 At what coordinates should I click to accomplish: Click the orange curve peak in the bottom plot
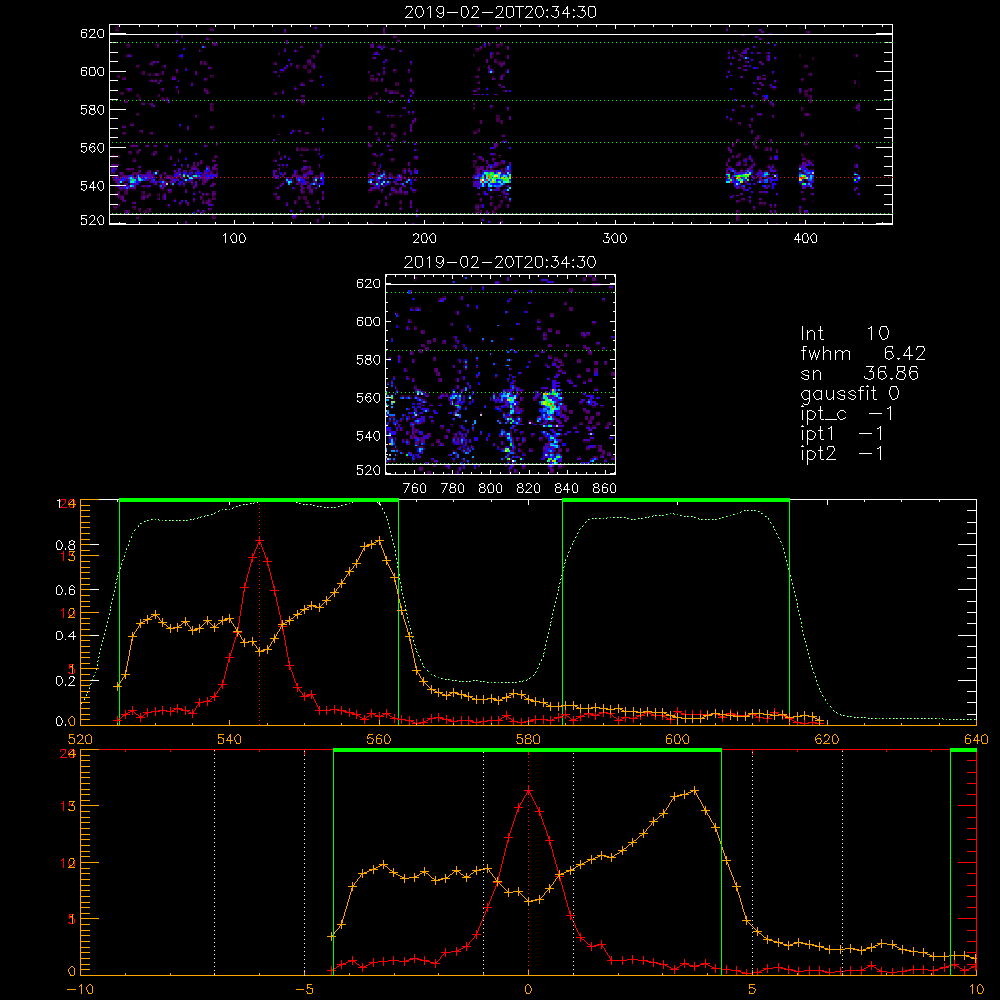[x=695, y=790]
